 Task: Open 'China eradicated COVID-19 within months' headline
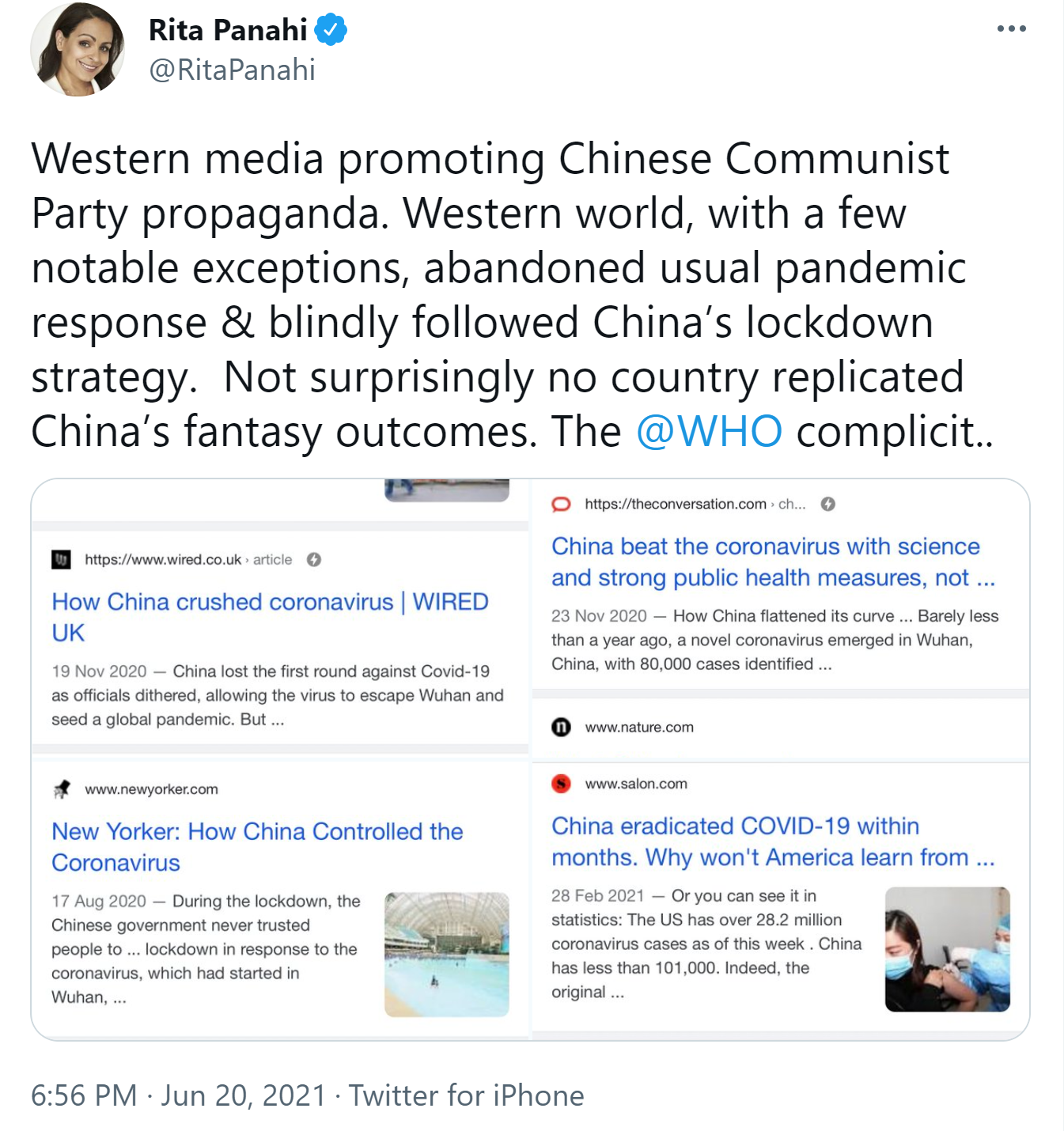[773, 841]
